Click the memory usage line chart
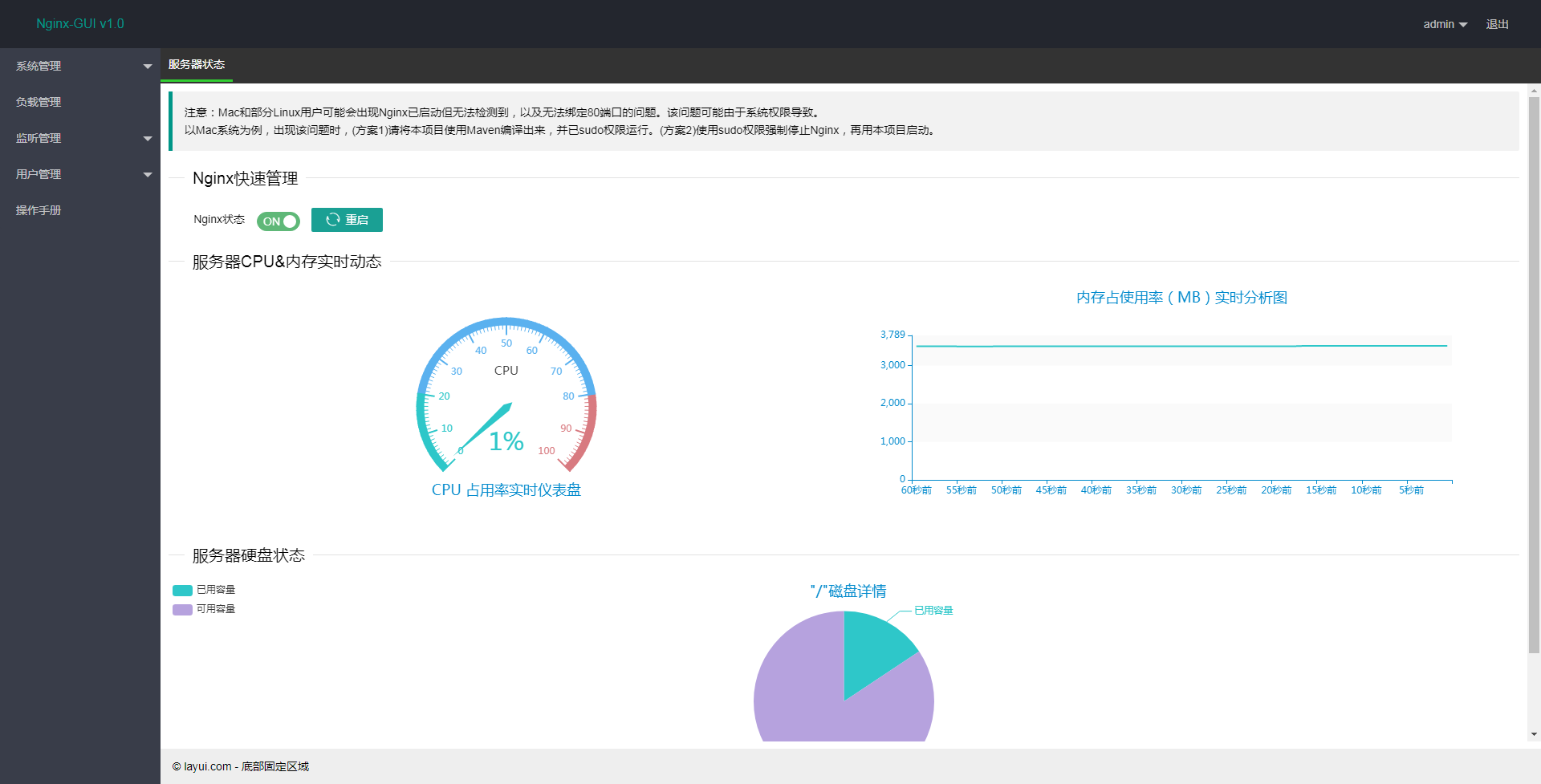The width and height of the screenshot is (1541, 784). pyautogui.click(x=1181, y=407)
